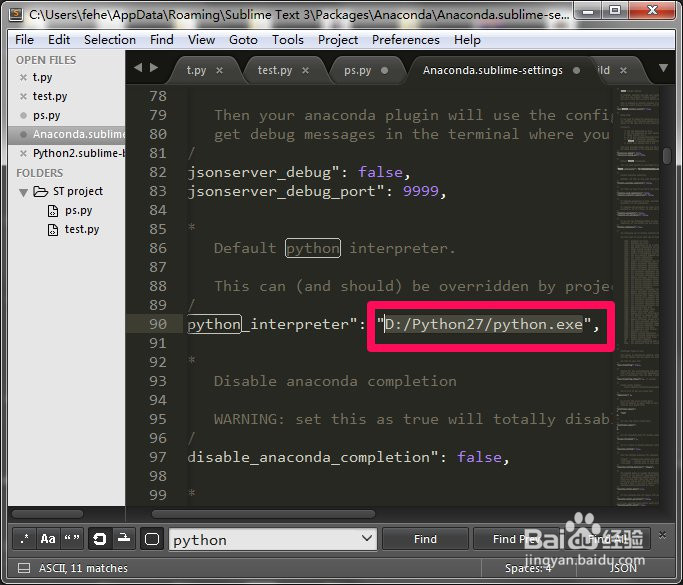Switch to the ps.py tab
The image size is (683, 585).
pos(357,70)
